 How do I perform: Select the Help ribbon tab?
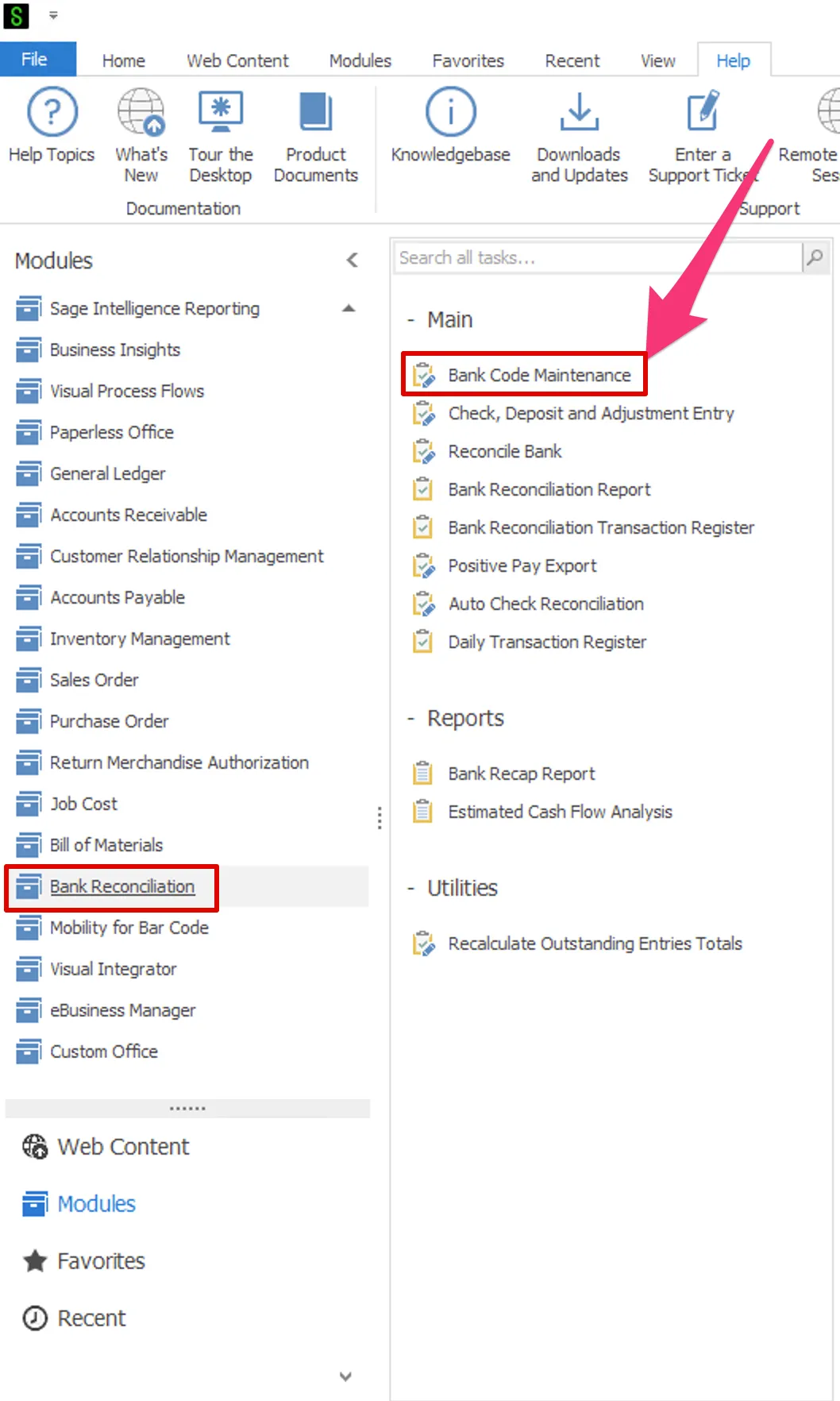(x=734, y=60)
